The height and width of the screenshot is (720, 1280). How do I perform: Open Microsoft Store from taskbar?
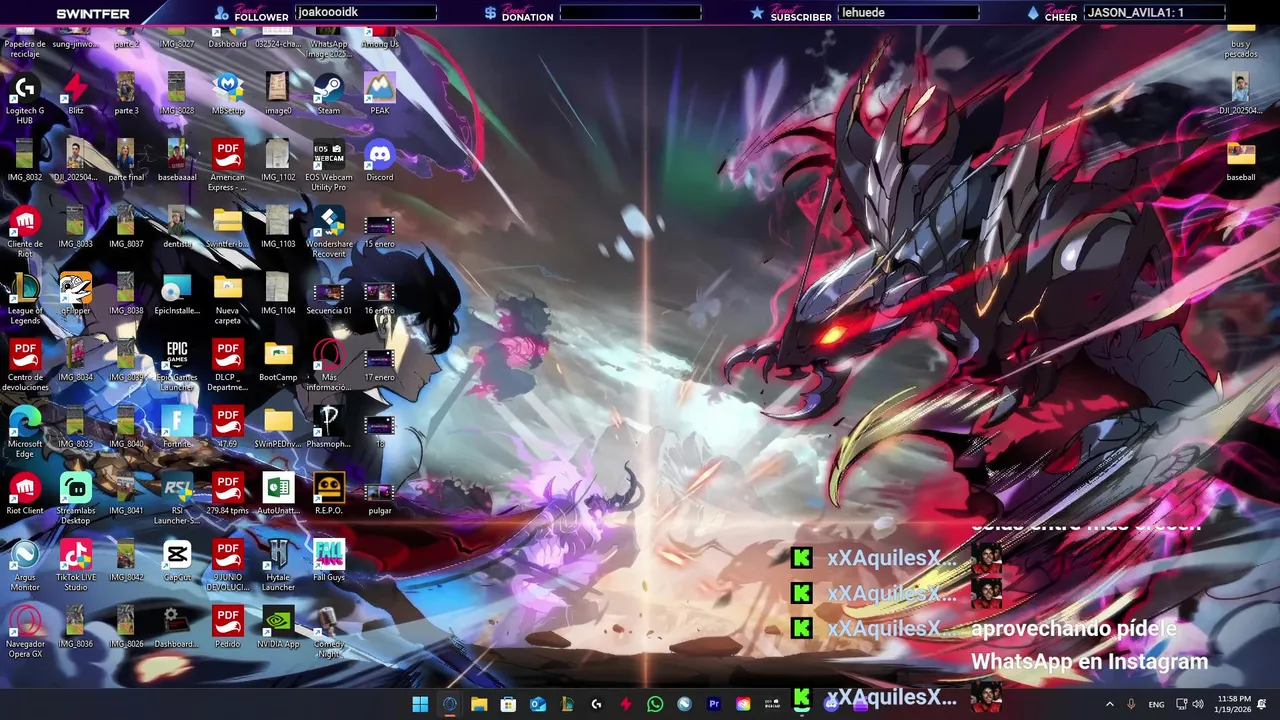click(x=508, y=704)
